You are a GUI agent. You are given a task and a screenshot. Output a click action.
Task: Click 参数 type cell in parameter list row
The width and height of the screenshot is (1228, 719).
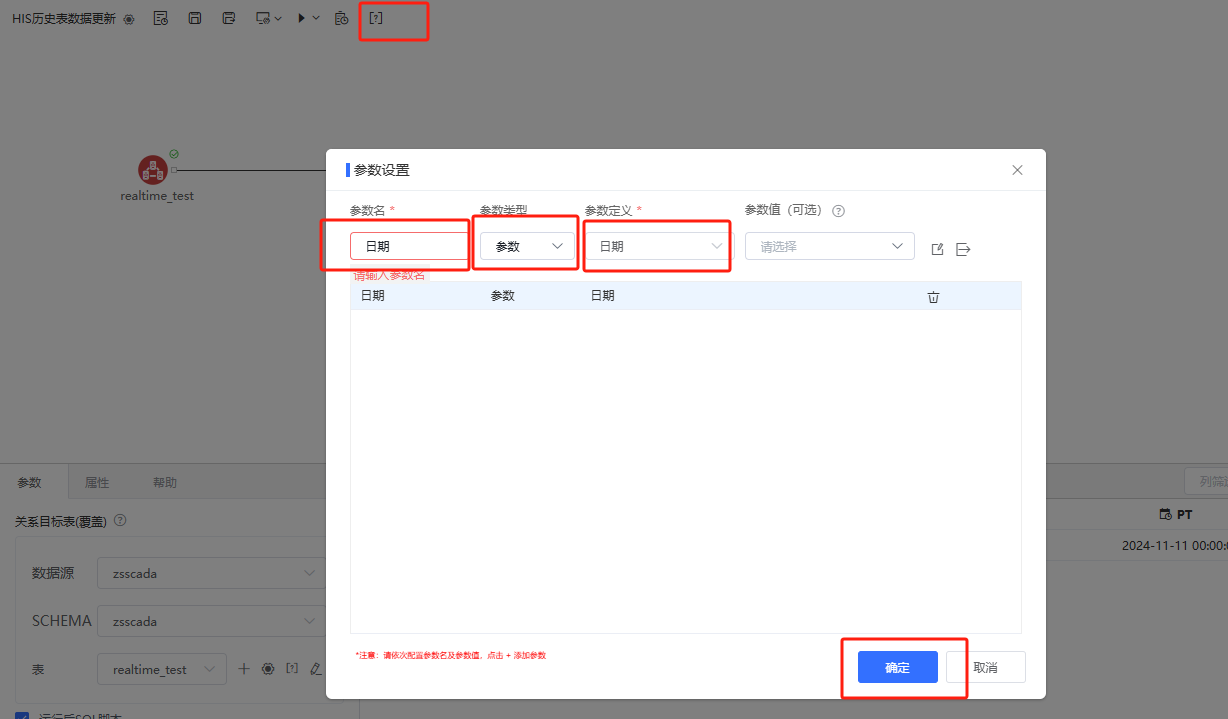click(x=503, y=296)
